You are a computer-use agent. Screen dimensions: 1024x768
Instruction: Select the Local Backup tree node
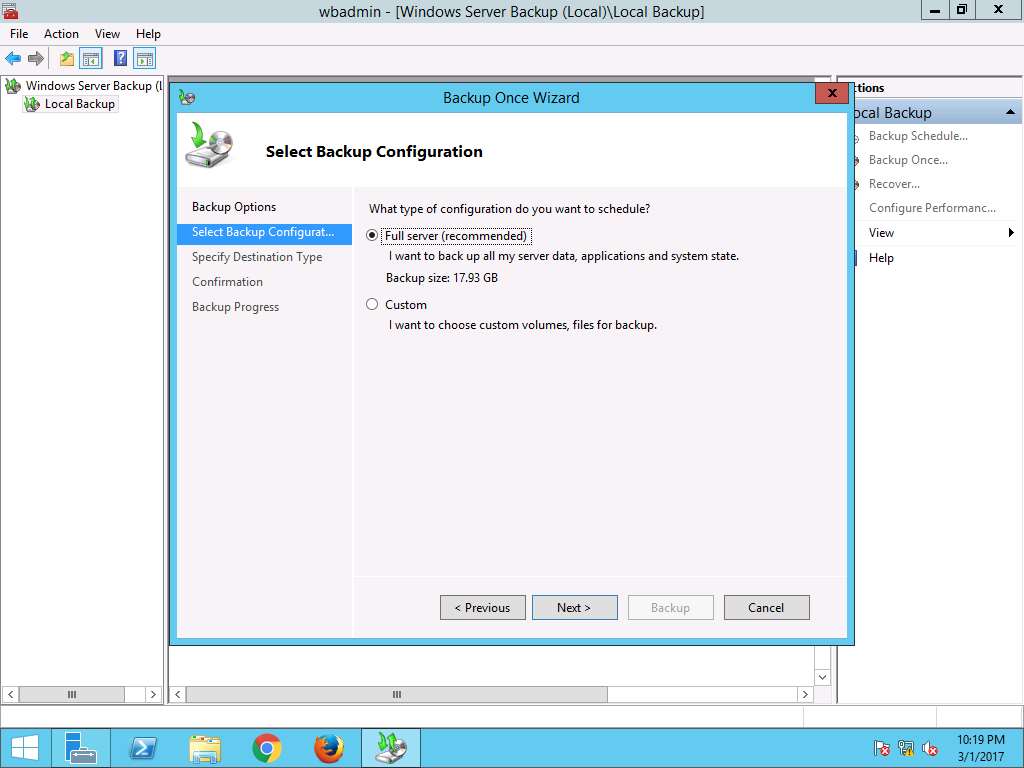pyautogui.click(x=71, y=104)
